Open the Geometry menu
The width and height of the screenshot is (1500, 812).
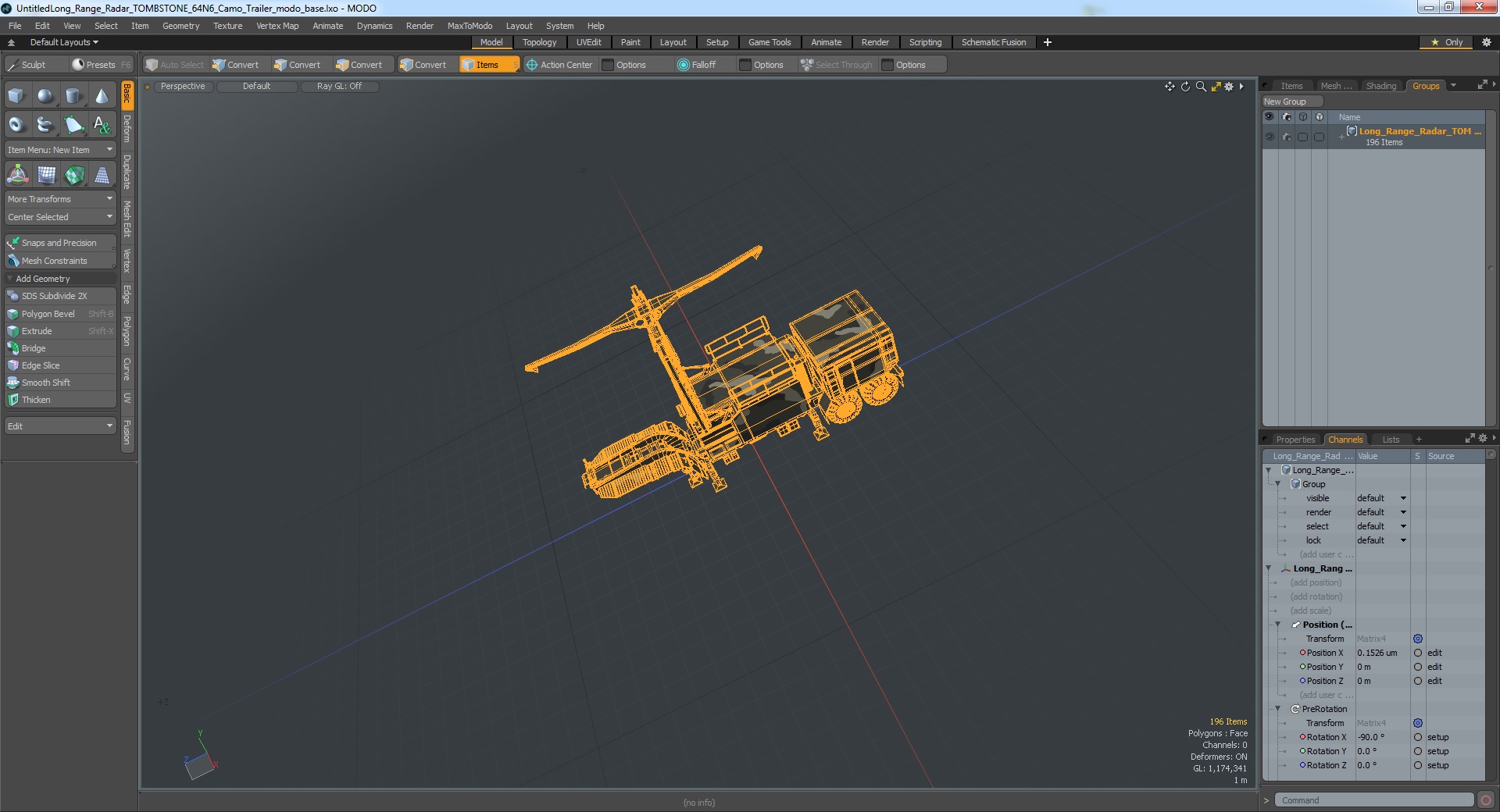pos(180,26)
